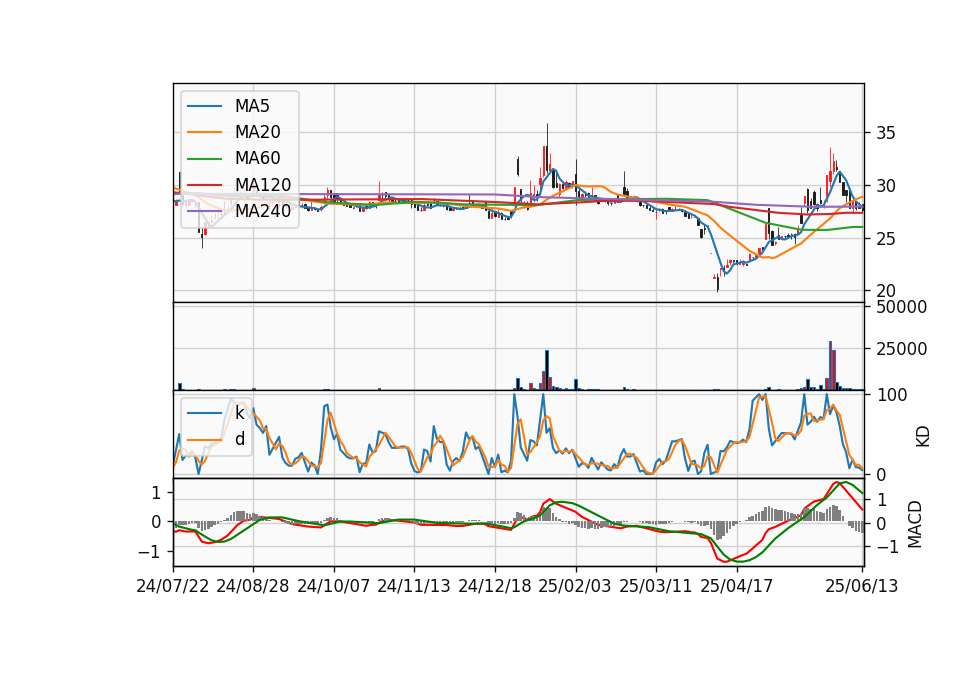The width and height of the screenshot is (960, 690).
Task: Click the KD vertical axis title
Action: pos(922,437)
